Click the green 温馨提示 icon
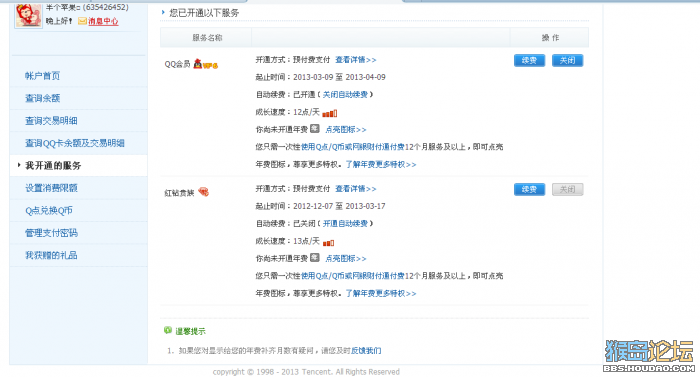The width and height of the screenshot is (700, 377). point(168,330)
